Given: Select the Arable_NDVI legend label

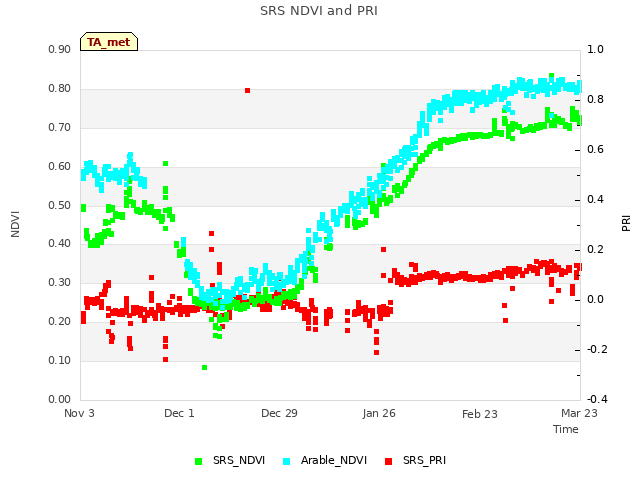Looking at the screenshot, I should [x=334, y=461].
